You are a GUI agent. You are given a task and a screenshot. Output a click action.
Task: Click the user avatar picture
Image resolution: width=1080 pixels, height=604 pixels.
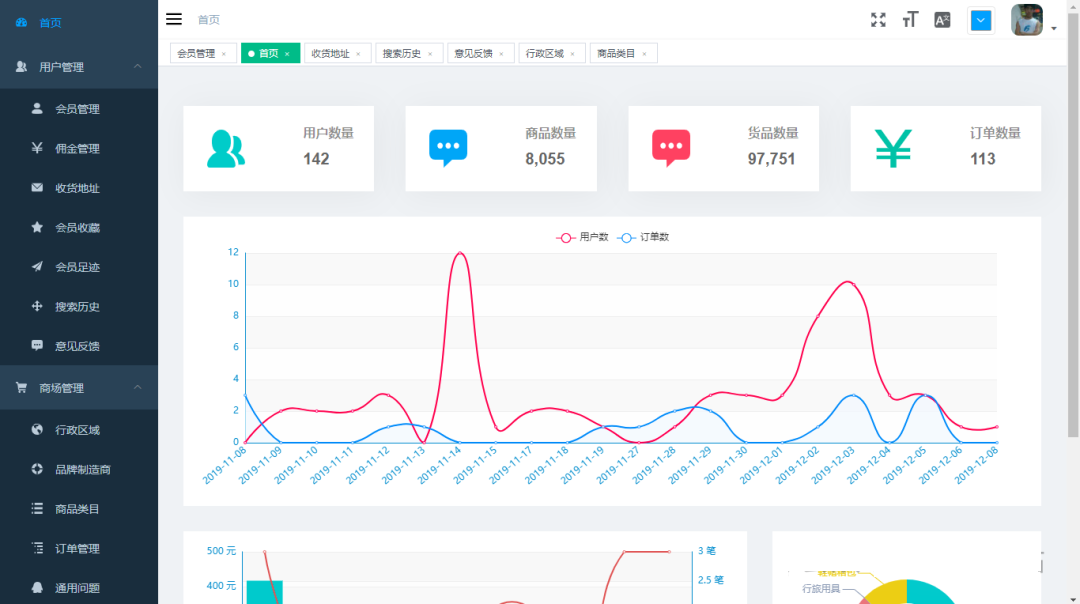(1027, 20)
